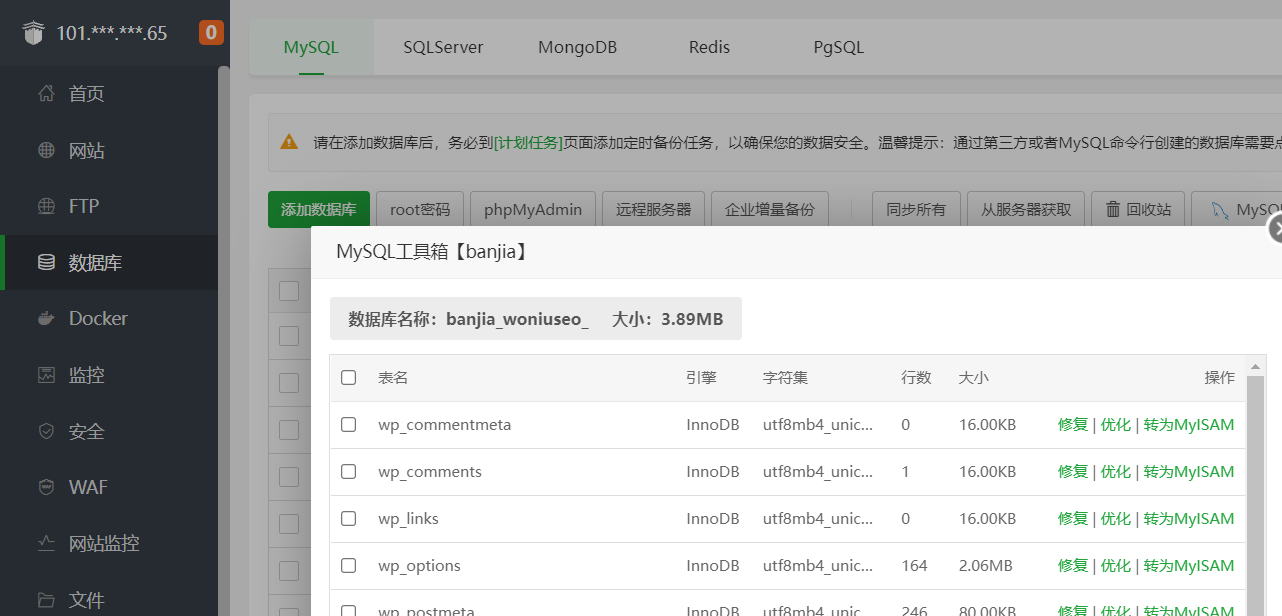Screen dimensions: 1282x616
Task: Close the MySQL工具箱 dialog
Action: click(x=1275, y=229)
